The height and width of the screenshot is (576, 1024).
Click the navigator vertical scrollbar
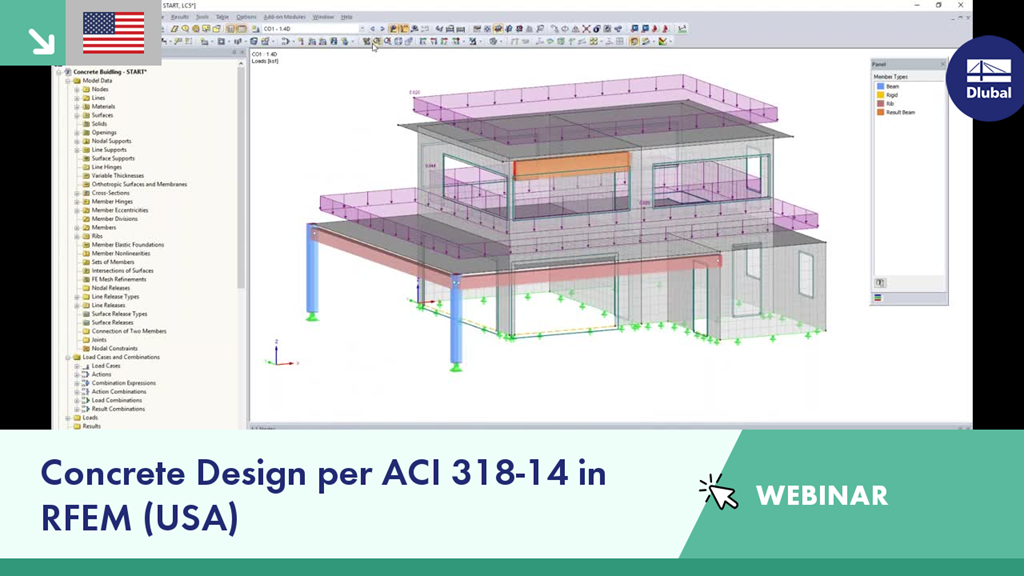pos(241,176)
